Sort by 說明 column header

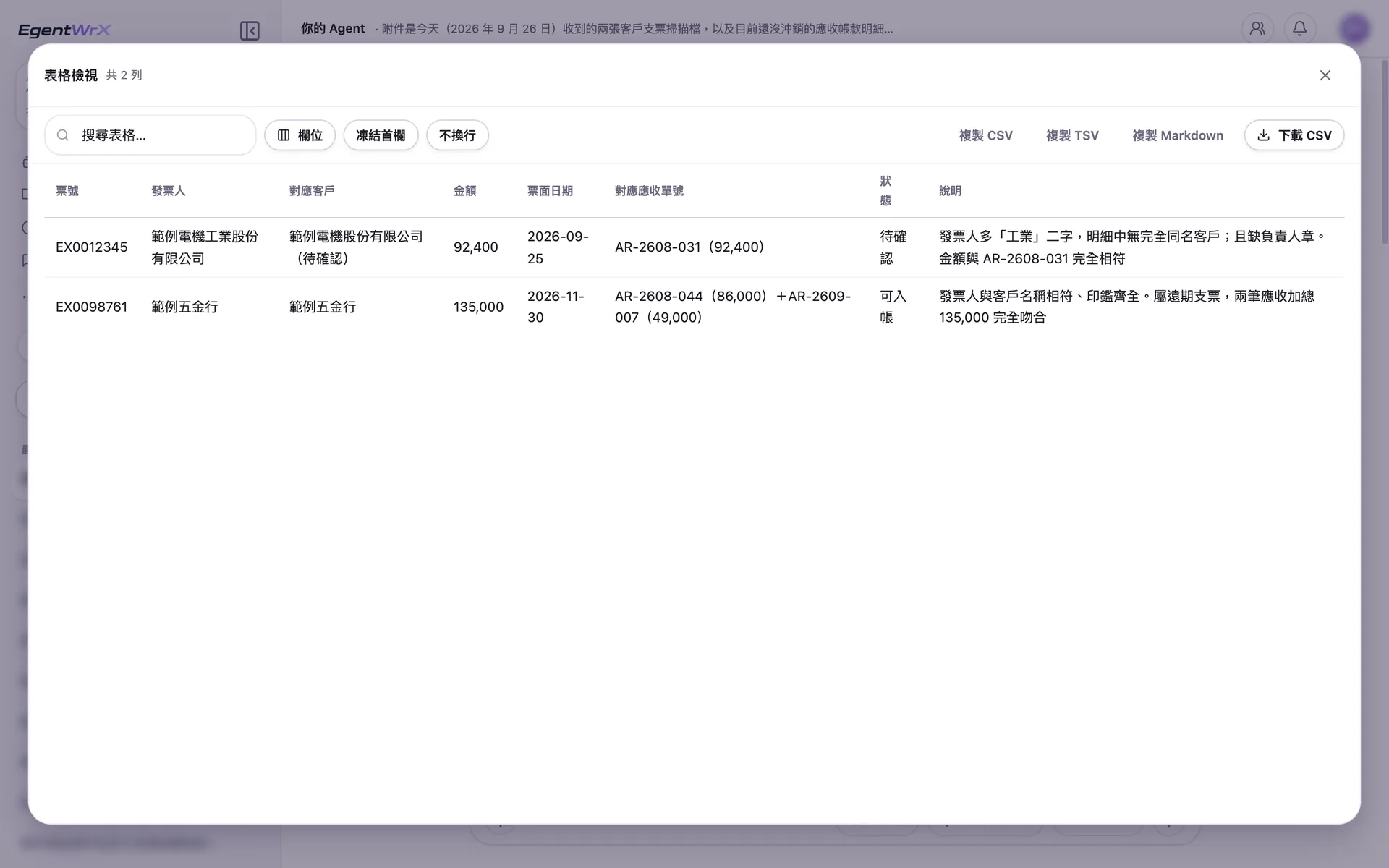pos(950,191)
